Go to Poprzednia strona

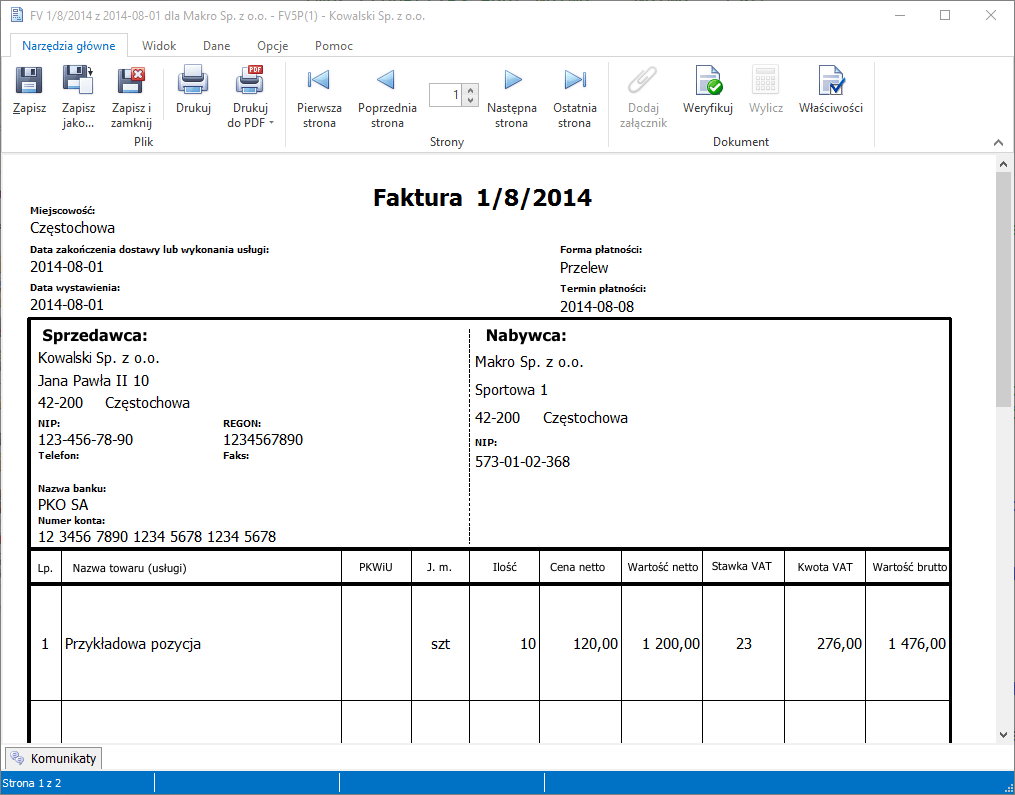386,81
